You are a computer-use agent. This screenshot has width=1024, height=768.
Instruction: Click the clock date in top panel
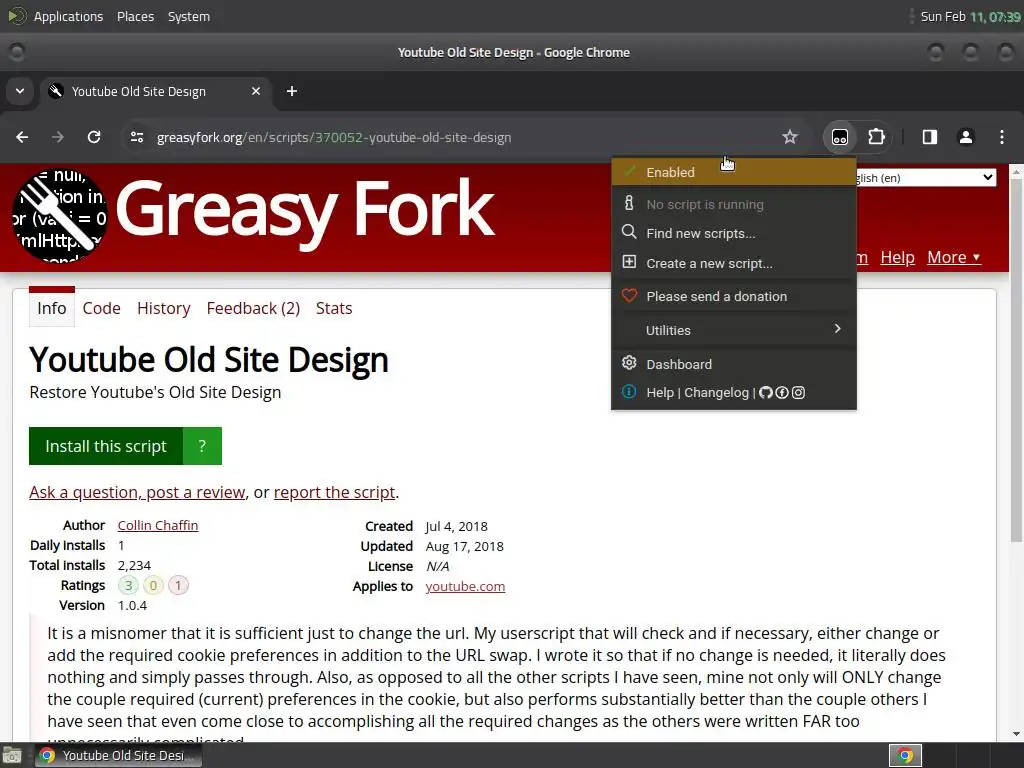pyautogui.click(x=970, y=16)
